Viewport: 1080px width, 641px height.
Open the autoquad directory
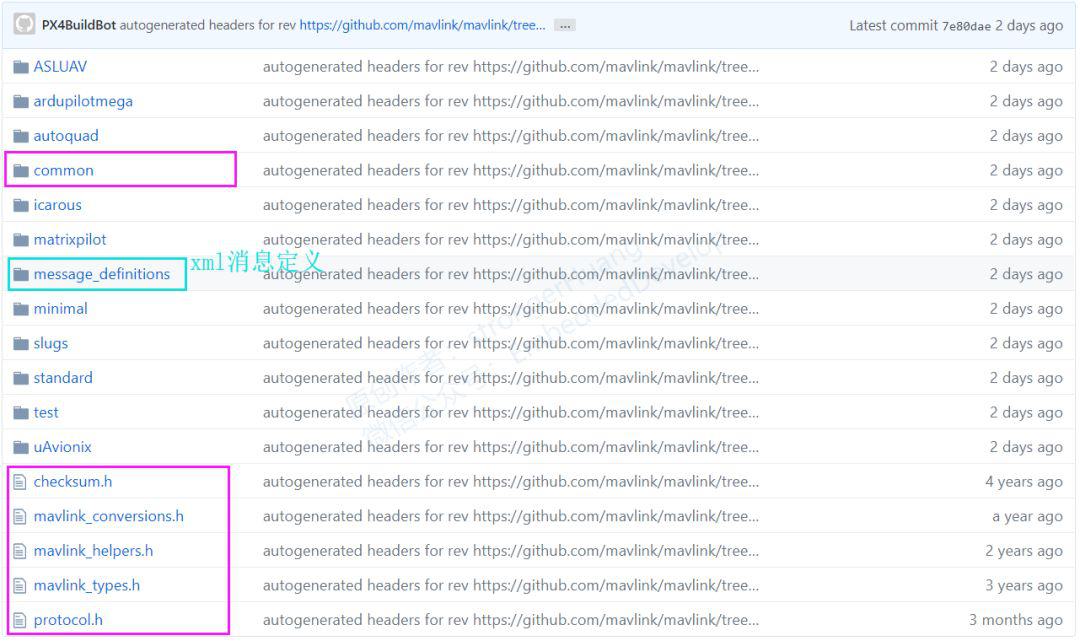66,136
